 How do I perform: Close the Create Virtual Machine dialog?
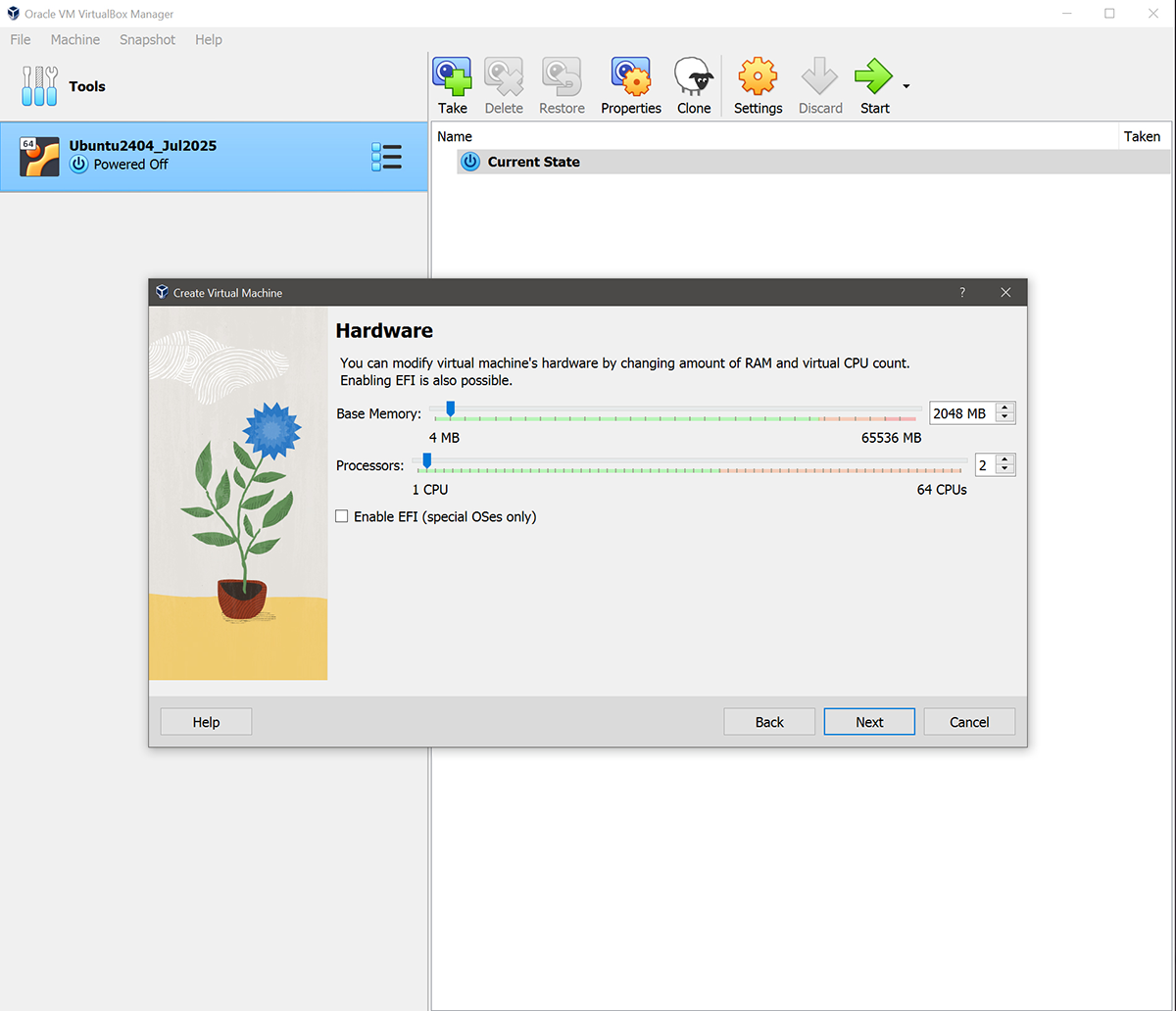(x=1005, y=292)
